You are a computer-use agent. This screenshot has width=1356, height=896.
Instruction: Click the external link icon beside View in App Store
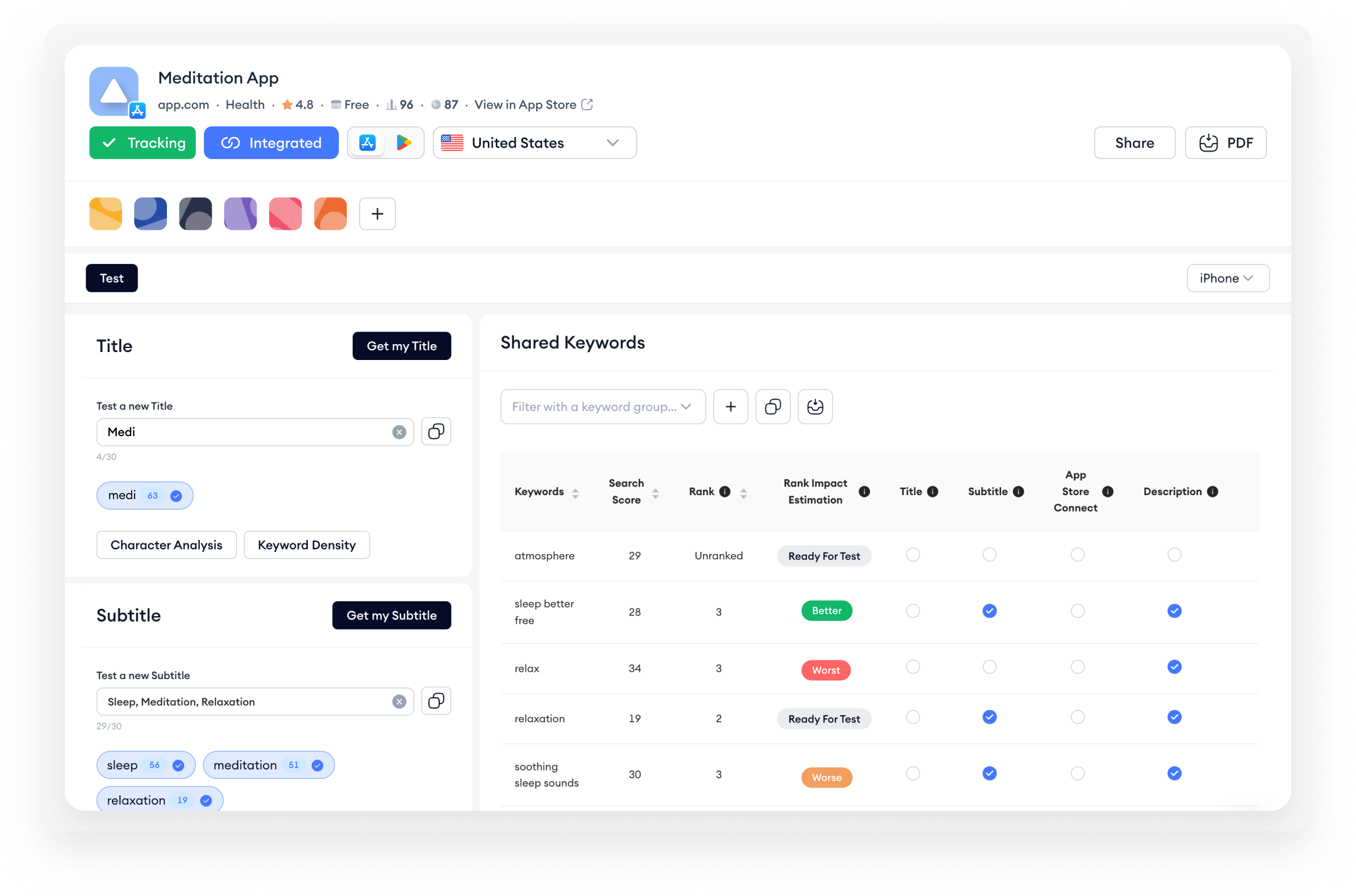587,104
